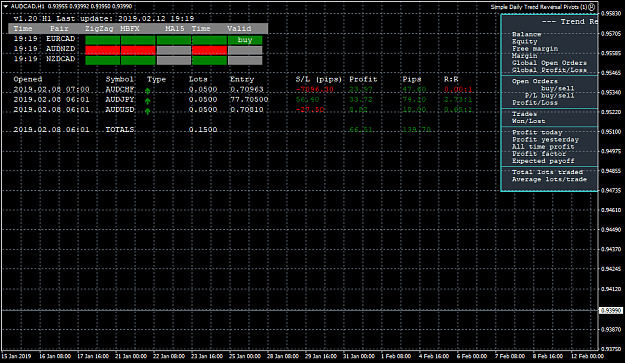Click the green MBFX cell for NZDCAD
625x363 pixels.
pos(138,60)
